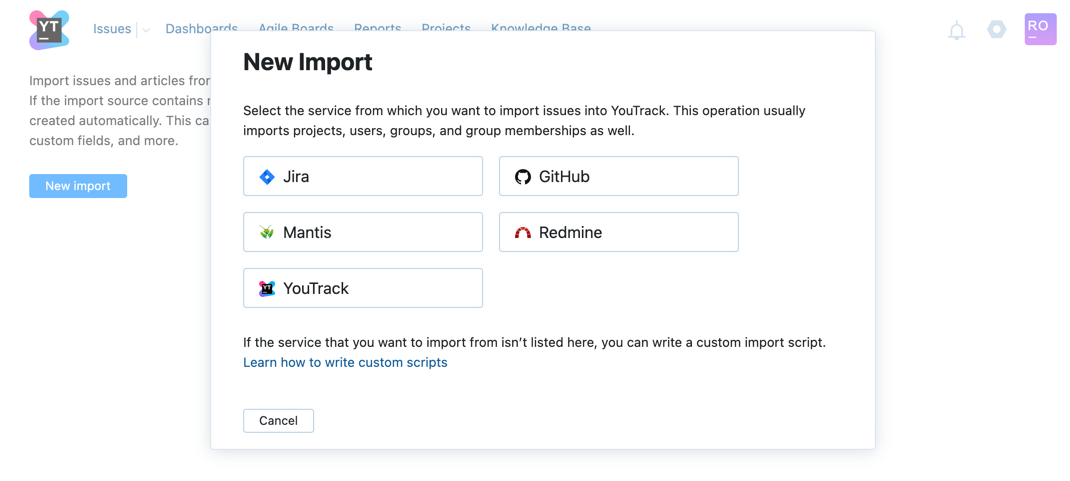
Task: Click the GitHub octocat icon
Action: (x=523, y=177)
